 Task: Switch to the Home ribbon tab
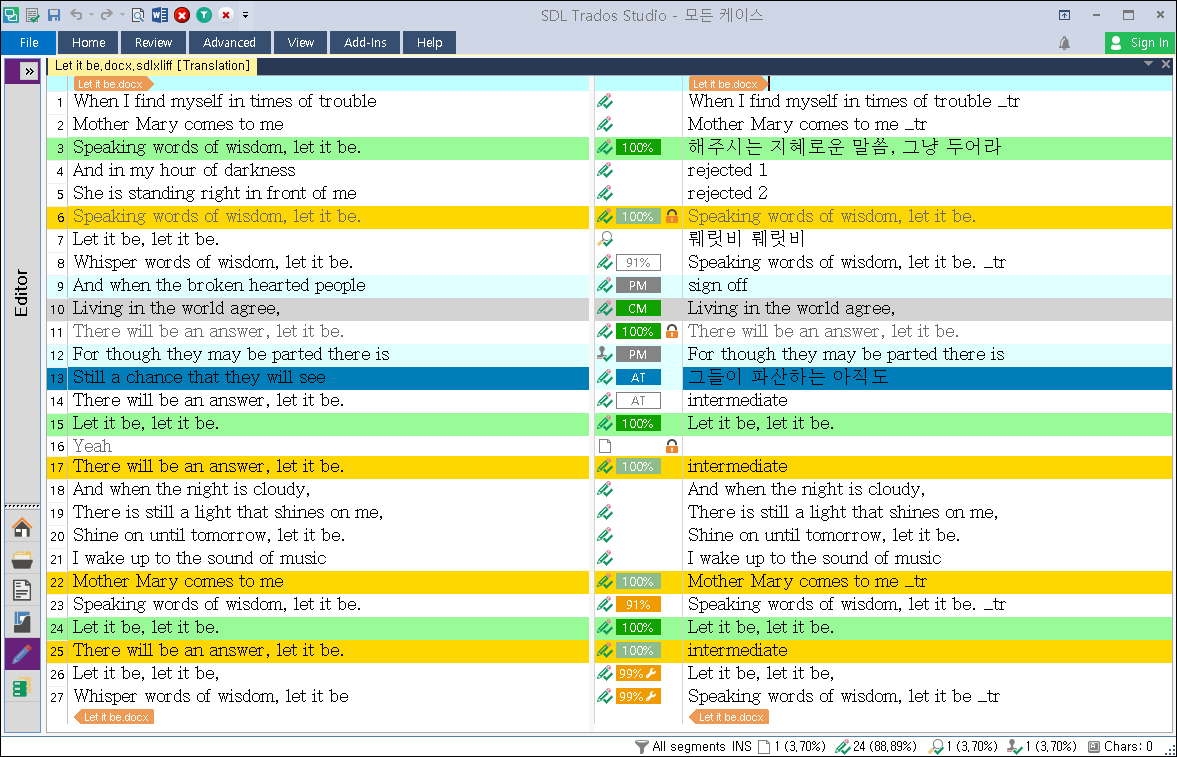[89, 43]
